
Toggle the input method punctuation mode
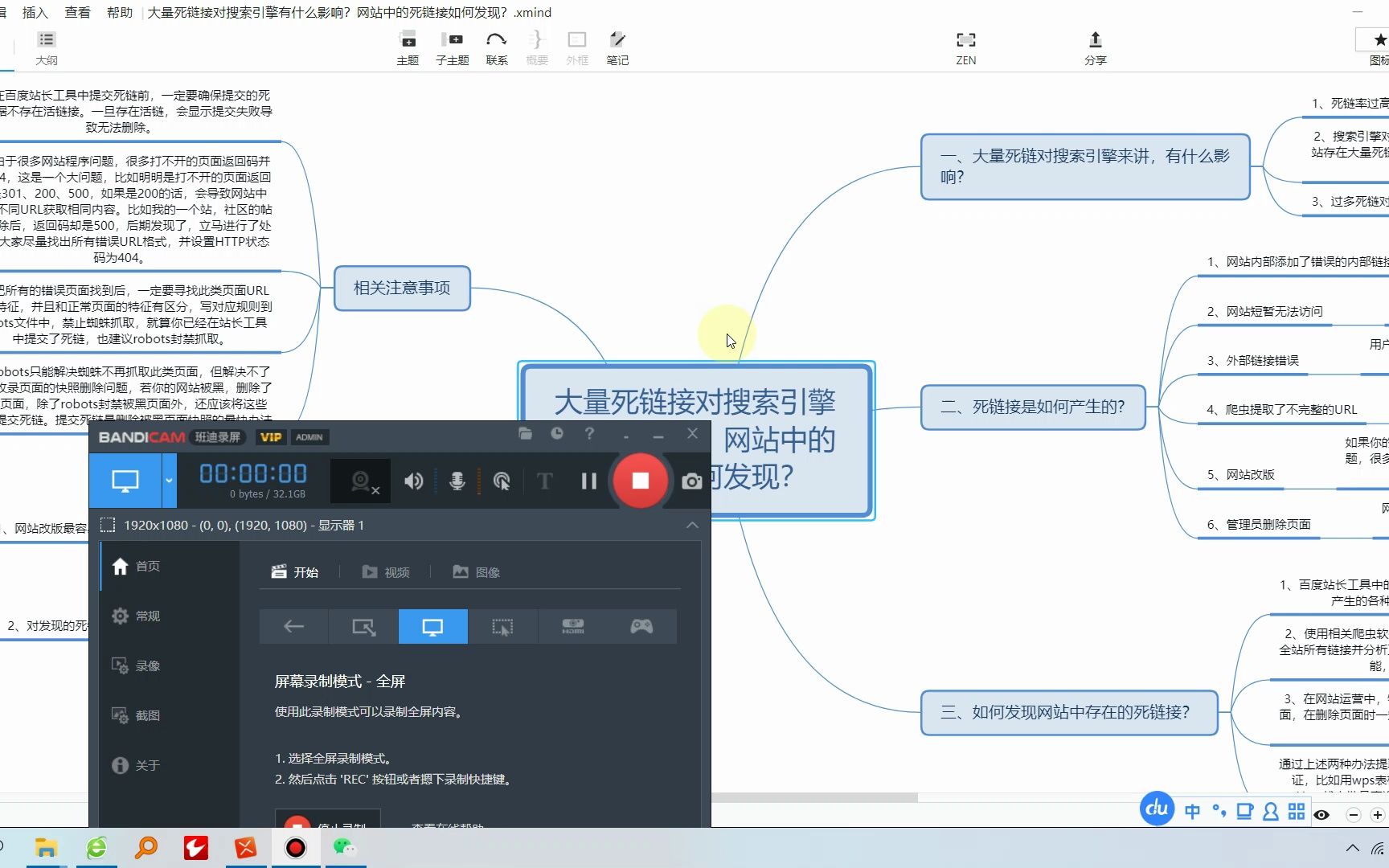click(1219, 811)
